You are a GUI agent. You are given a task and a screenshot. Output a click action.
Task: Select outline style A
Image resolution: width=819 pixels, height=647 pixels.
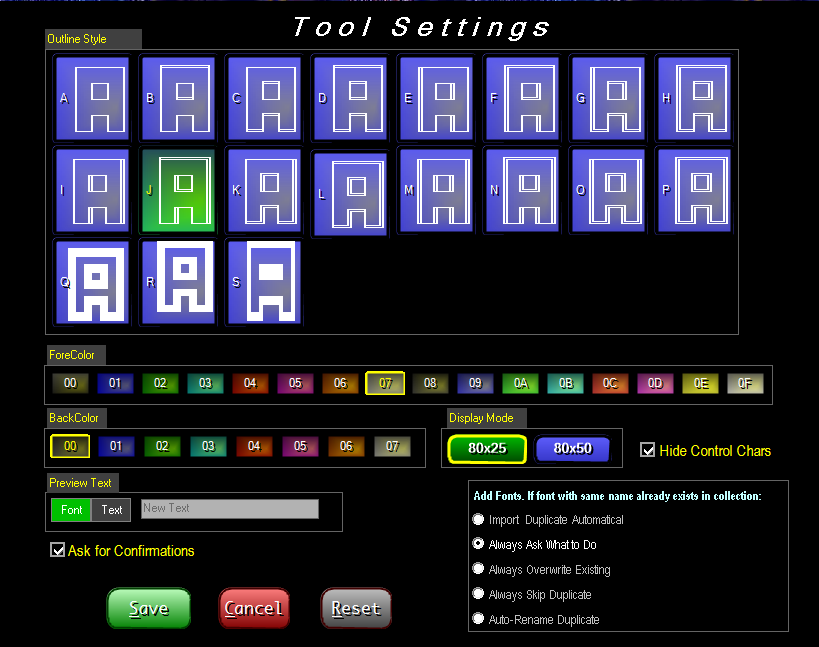point(92,97)
